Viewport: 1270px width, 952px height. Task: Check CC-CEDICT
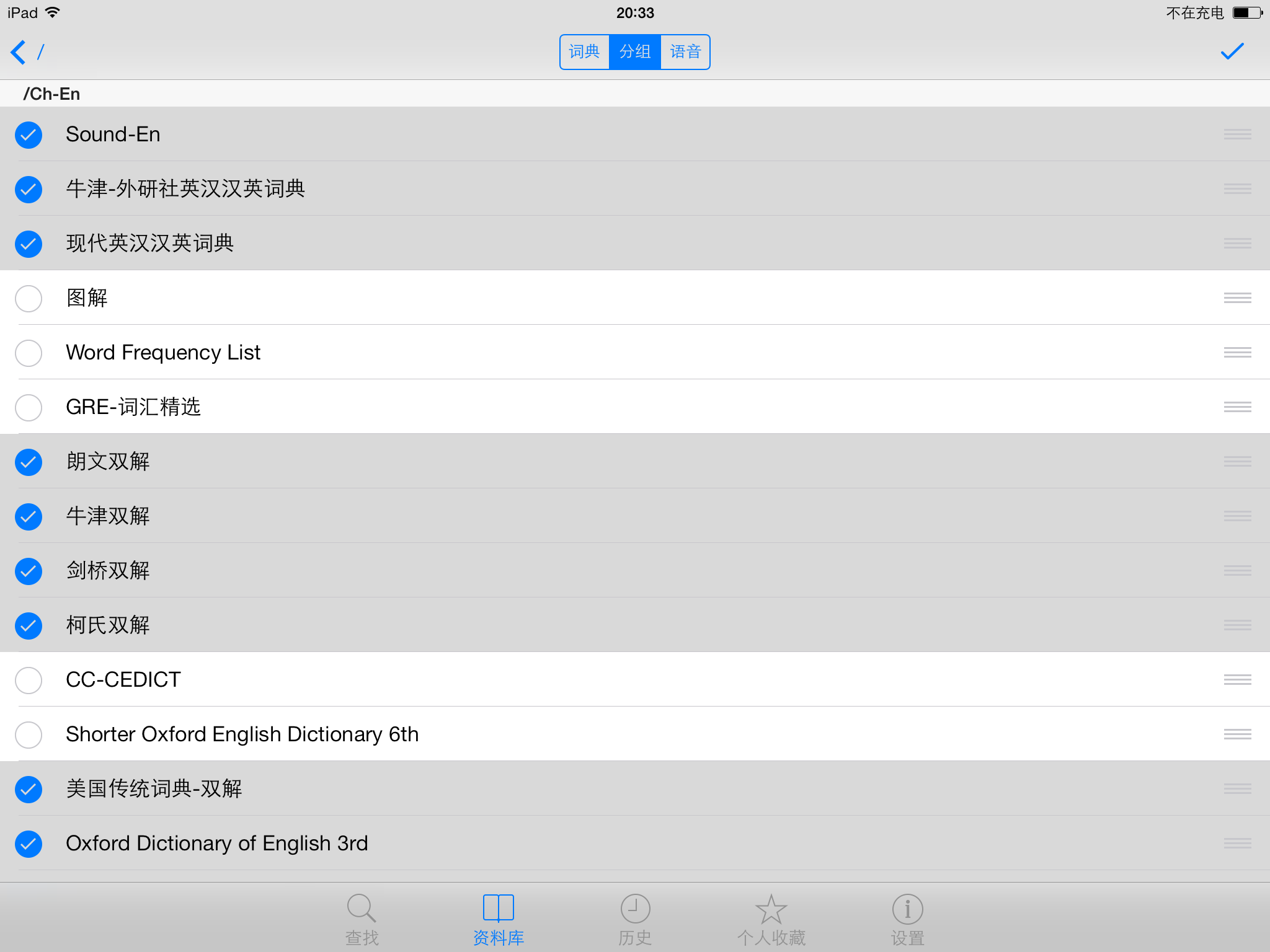coord(29,680)
